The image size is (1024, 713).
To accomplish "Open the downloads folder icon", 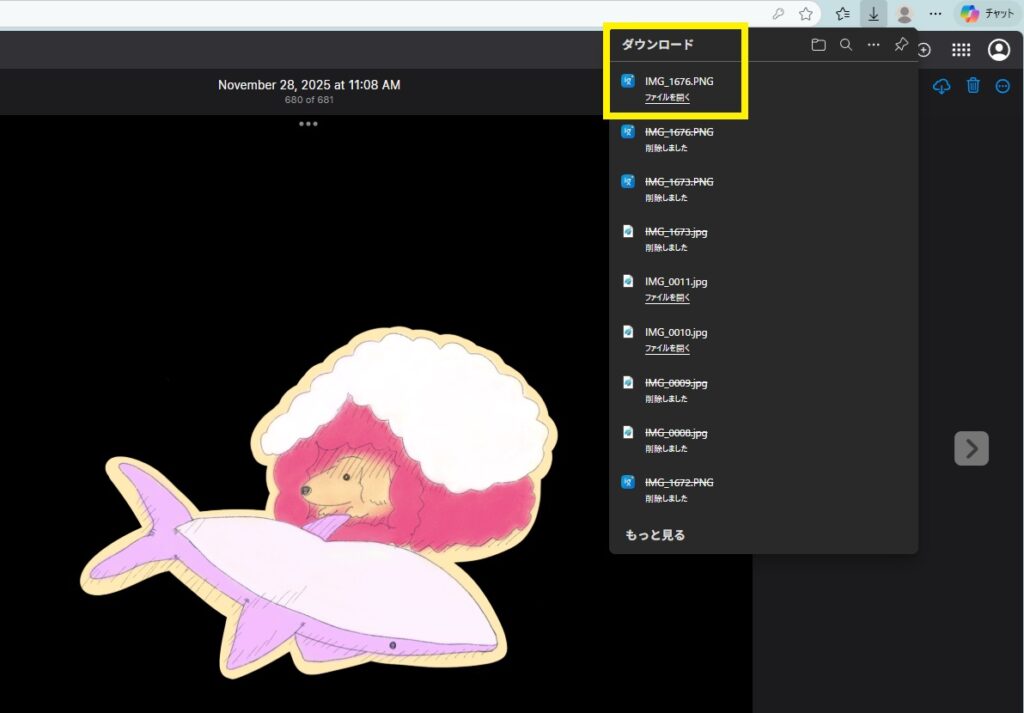I will tap(818, 45).
